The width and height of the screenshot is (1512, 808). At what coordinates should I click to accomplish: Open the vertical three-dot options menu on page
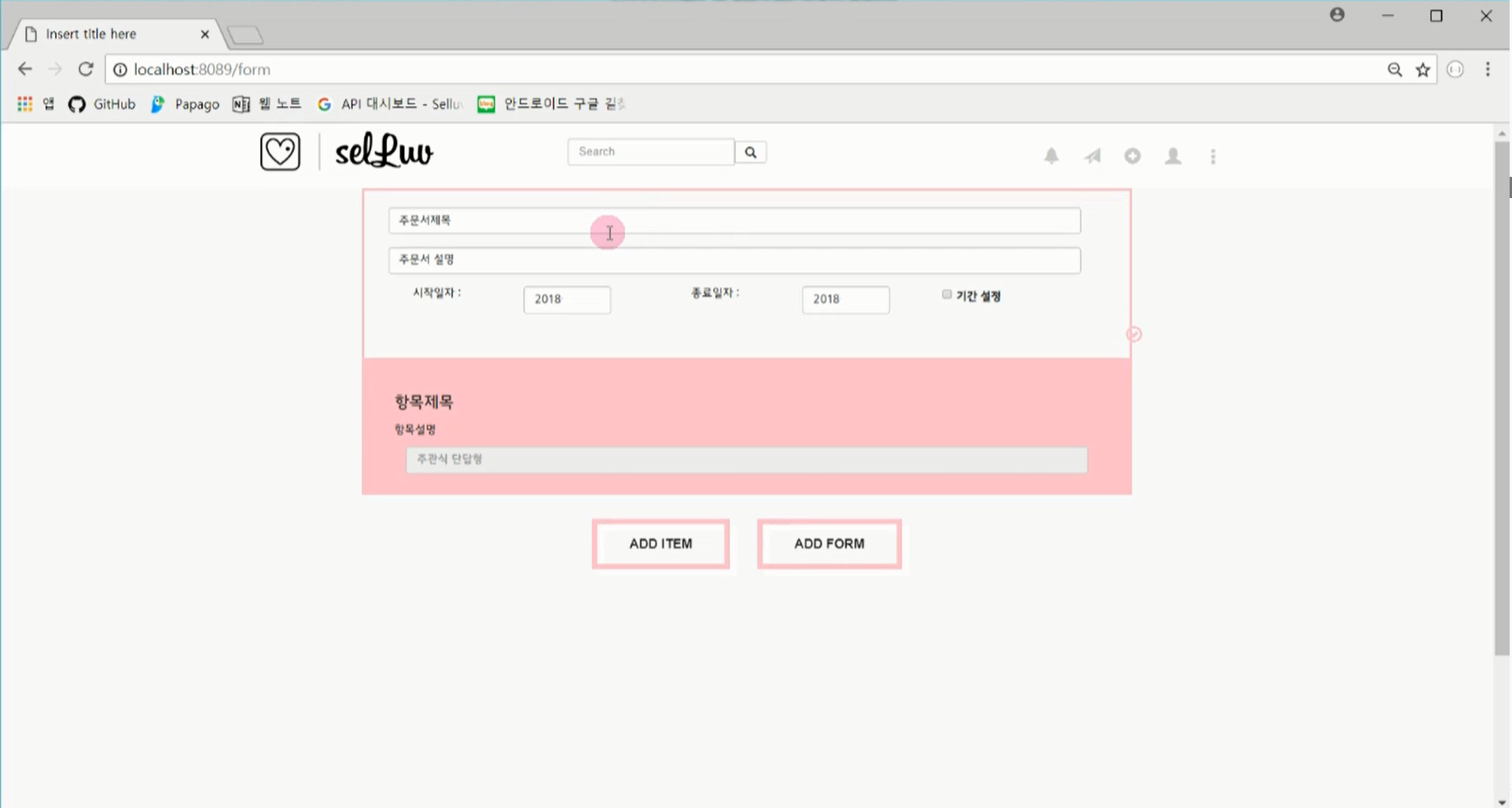point(1212,156)
